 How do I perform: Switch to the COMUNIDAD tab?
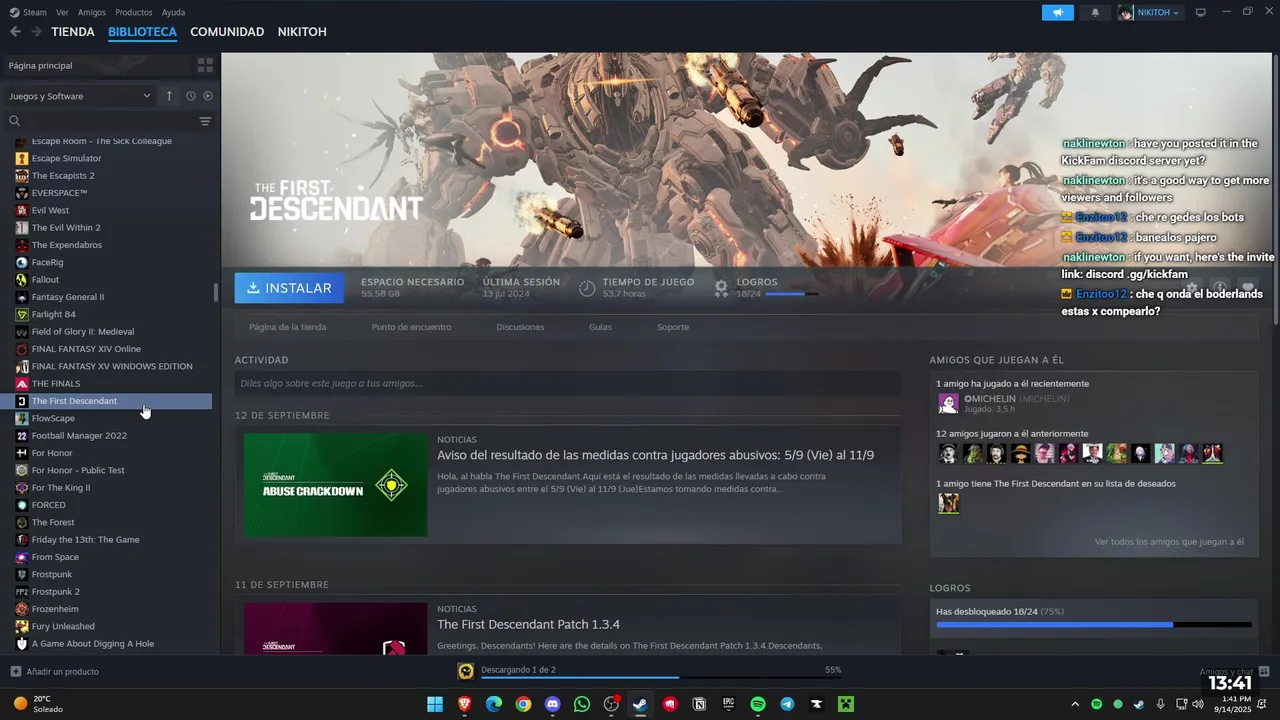coord(227,32)
